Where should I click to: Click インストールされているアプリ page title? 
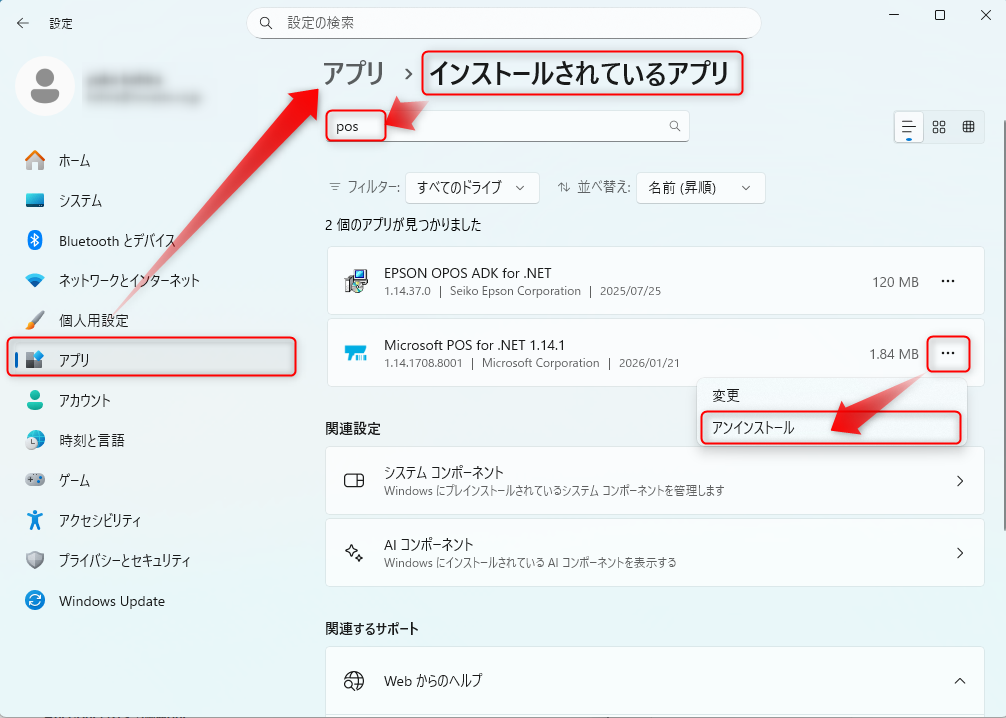[581, 73]
